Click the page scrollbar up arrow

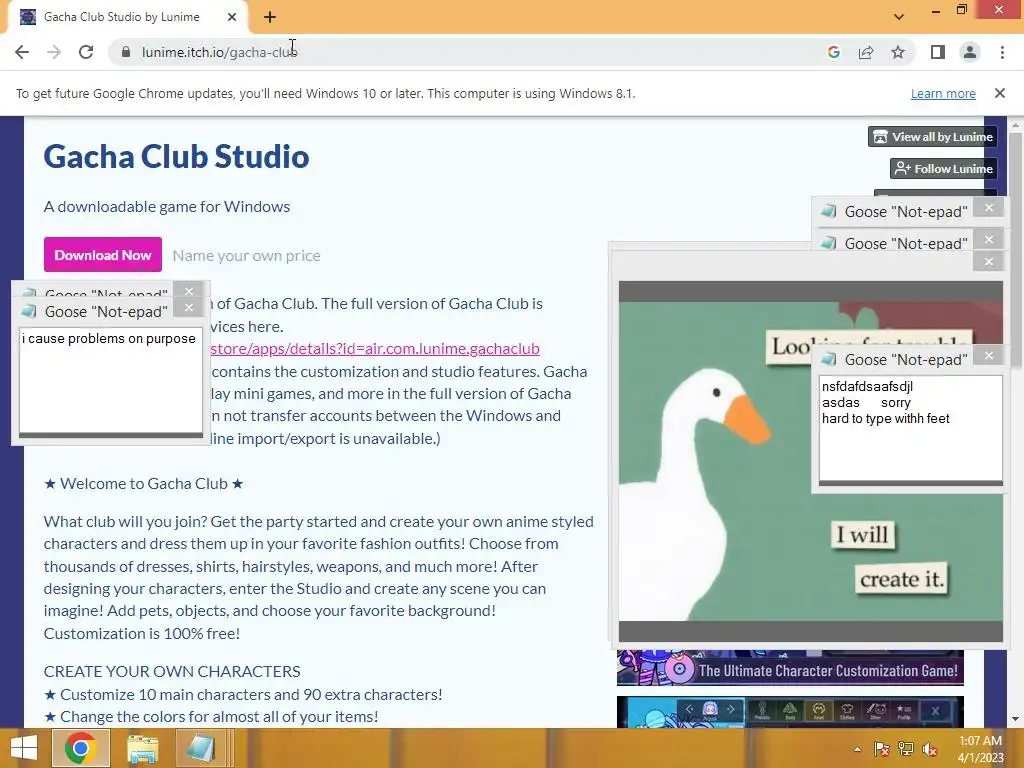[x=1015, y=124]
